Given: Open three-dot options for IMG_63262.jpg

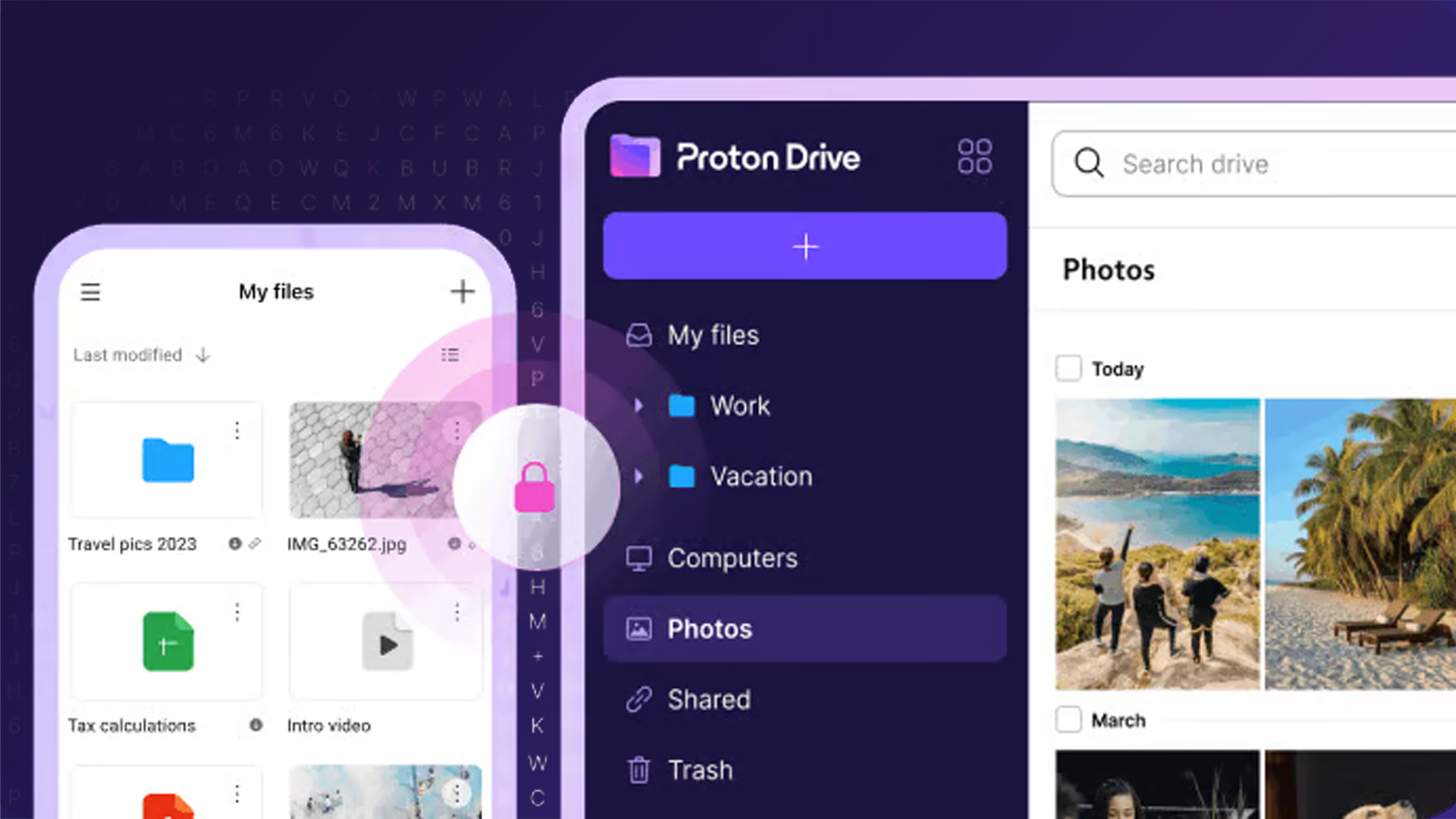Looking at the screenshot, I should (x=457, y=430).
